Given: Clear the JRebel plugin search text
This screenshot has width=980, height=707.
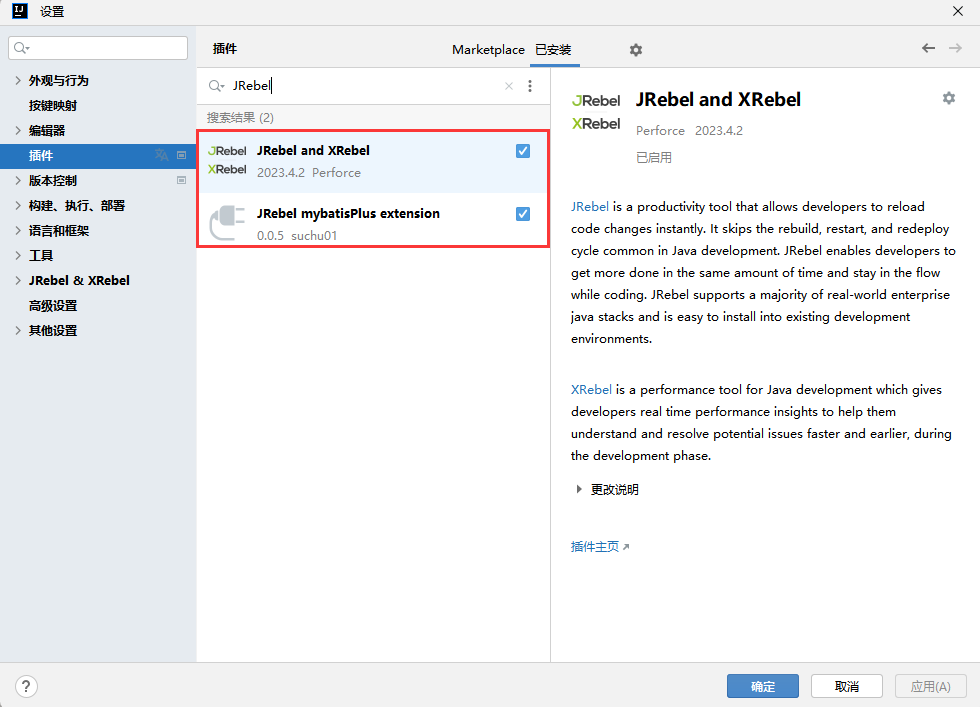Looking at the screenshot, I should [x=509, y=86].
